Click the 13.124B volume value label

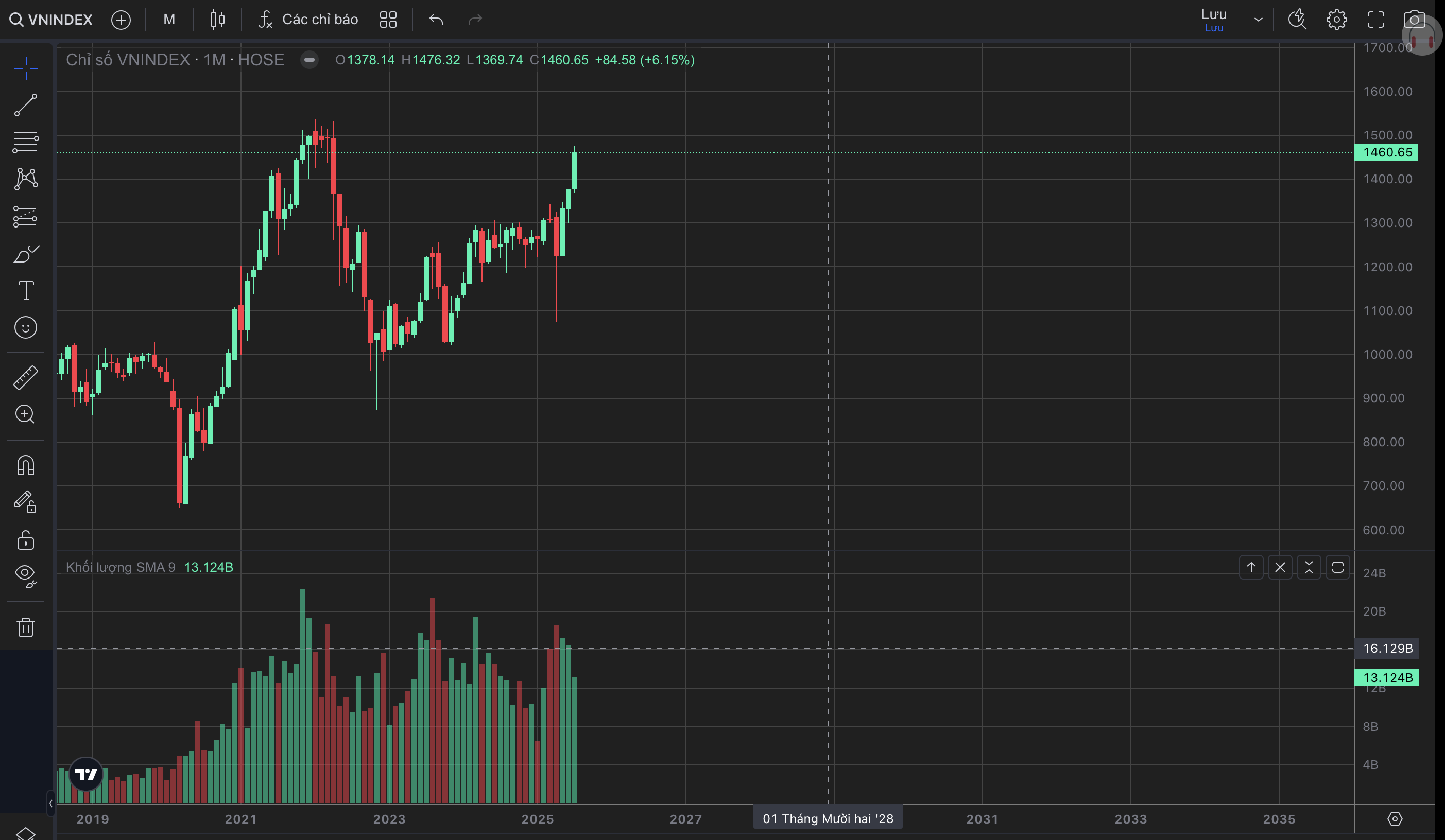pyautogui.click(x=1387, y=678)
